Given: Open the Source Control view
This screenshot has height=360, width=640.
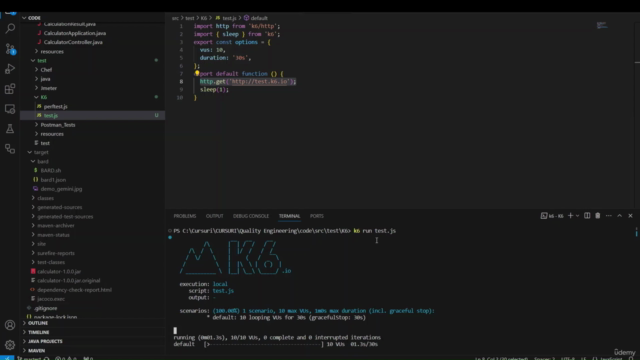Looking at the screenshot, I should (10, 49).
